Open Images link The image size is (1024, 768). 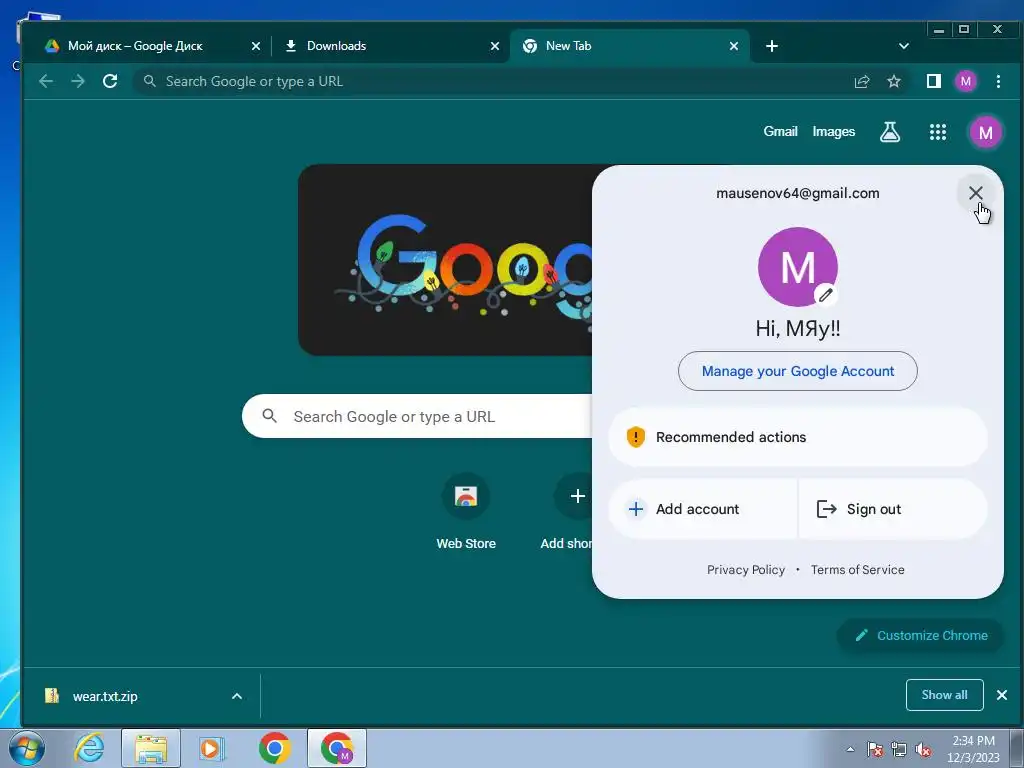(x=833, y=131)
